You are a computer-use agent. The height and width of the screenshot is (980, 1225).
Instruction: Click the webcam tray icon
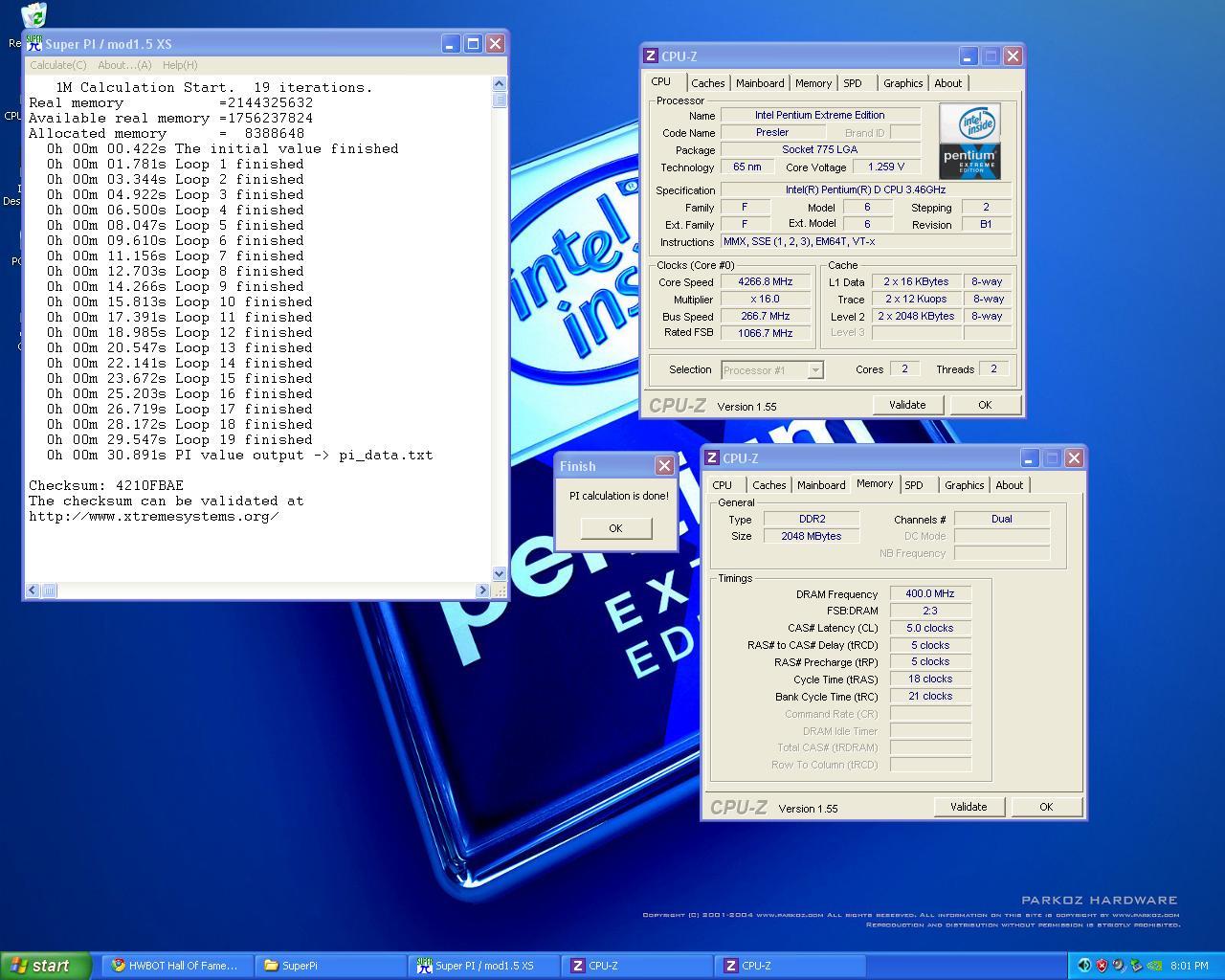(x=1119, y=966)
